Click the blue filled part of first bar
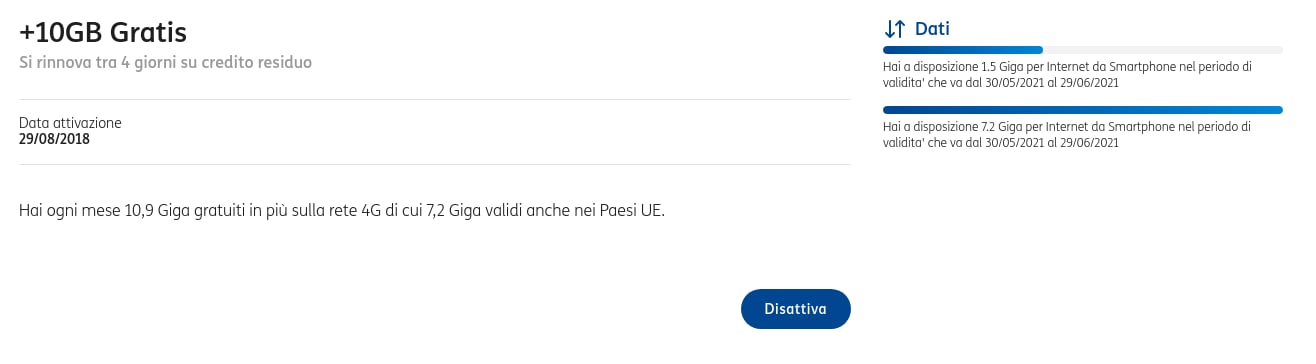1316x364 pixels. tap(963, 50)
